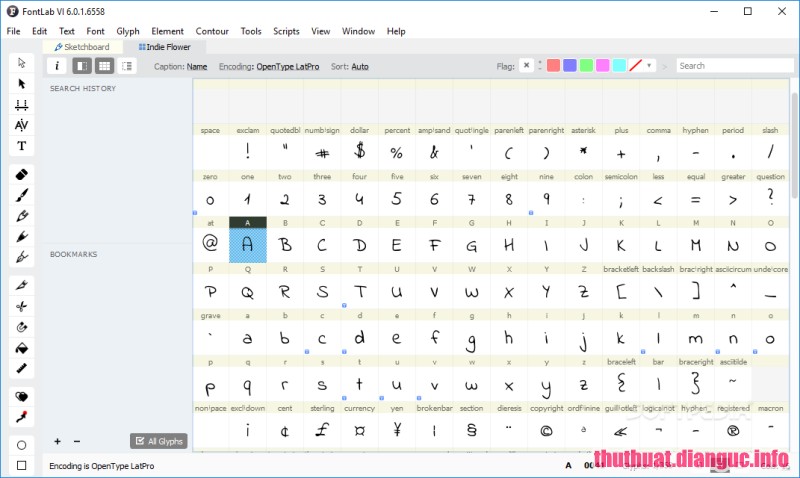Viewport: 800px width, 478px height.
Task: Select the Rapid tool
Action: point(21,237)
